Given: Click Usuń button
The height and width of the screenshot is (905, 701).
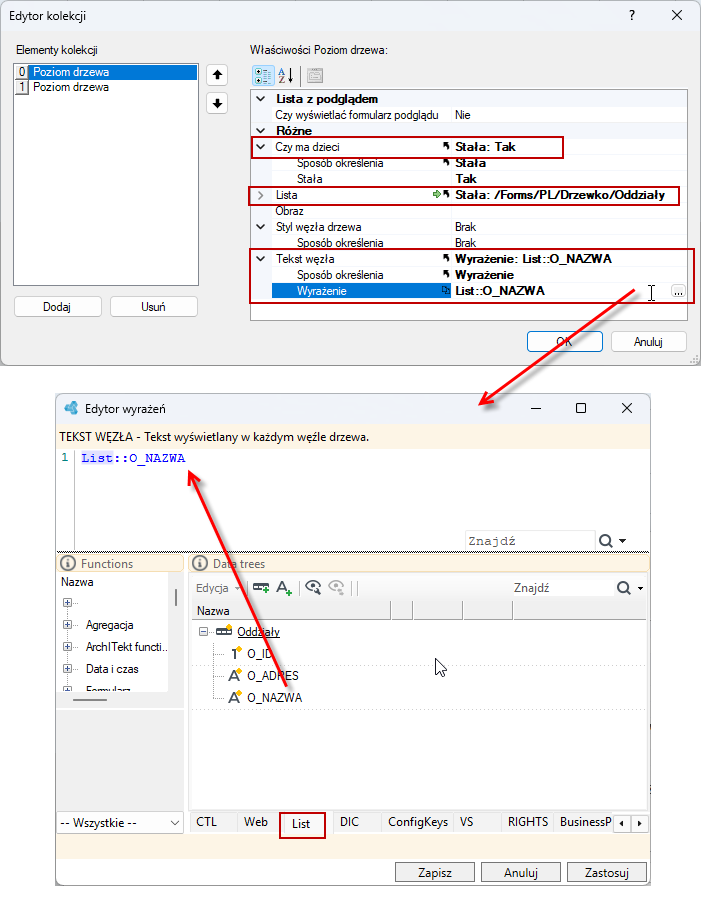Looking at the screenshot, I should click(x=153, y=306).
